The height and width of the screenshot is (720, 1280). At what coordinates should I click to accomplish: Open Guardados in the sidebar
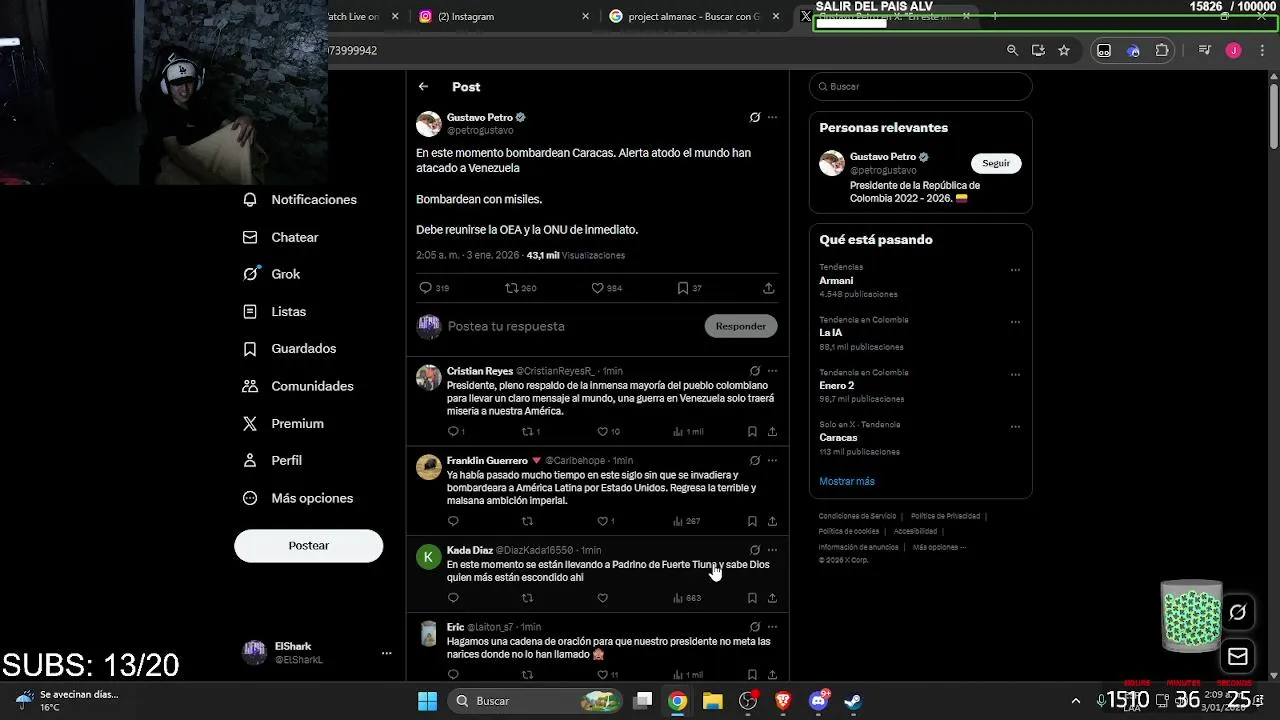[290, 349]
